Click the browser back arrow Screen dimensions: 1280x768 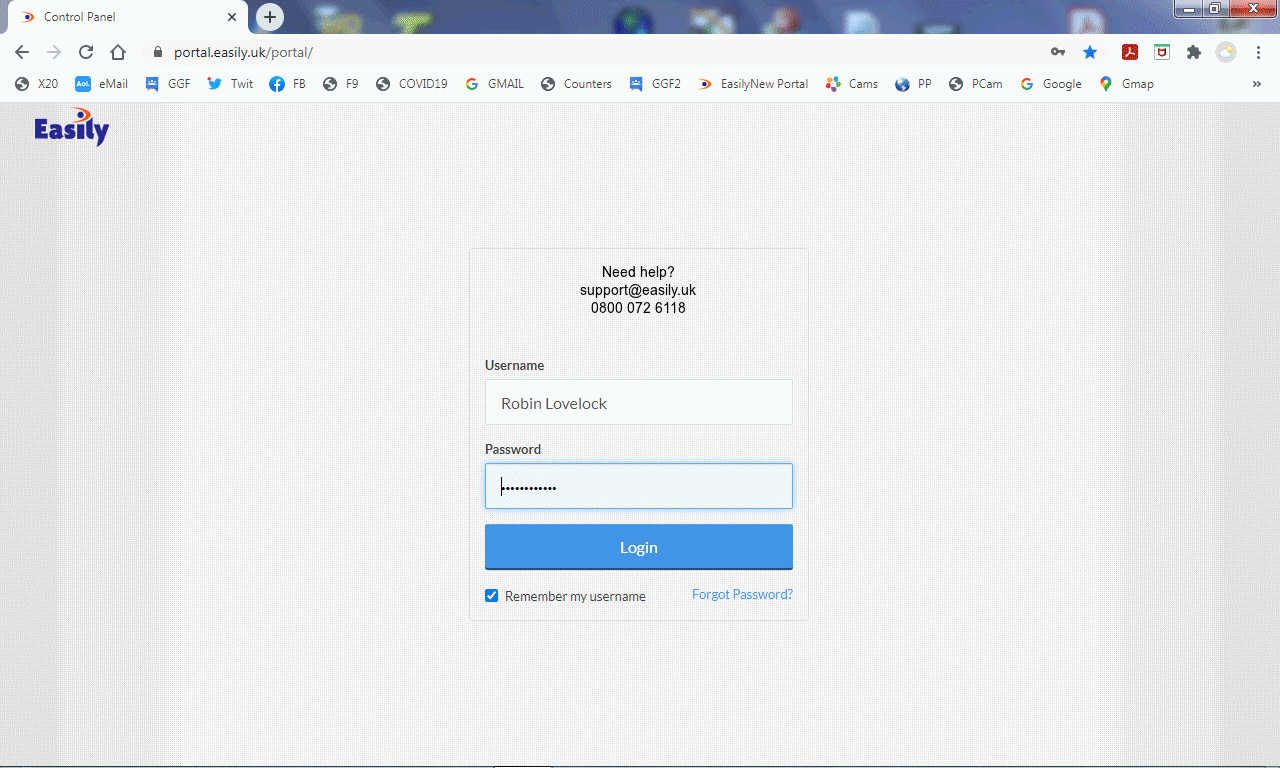22,52
